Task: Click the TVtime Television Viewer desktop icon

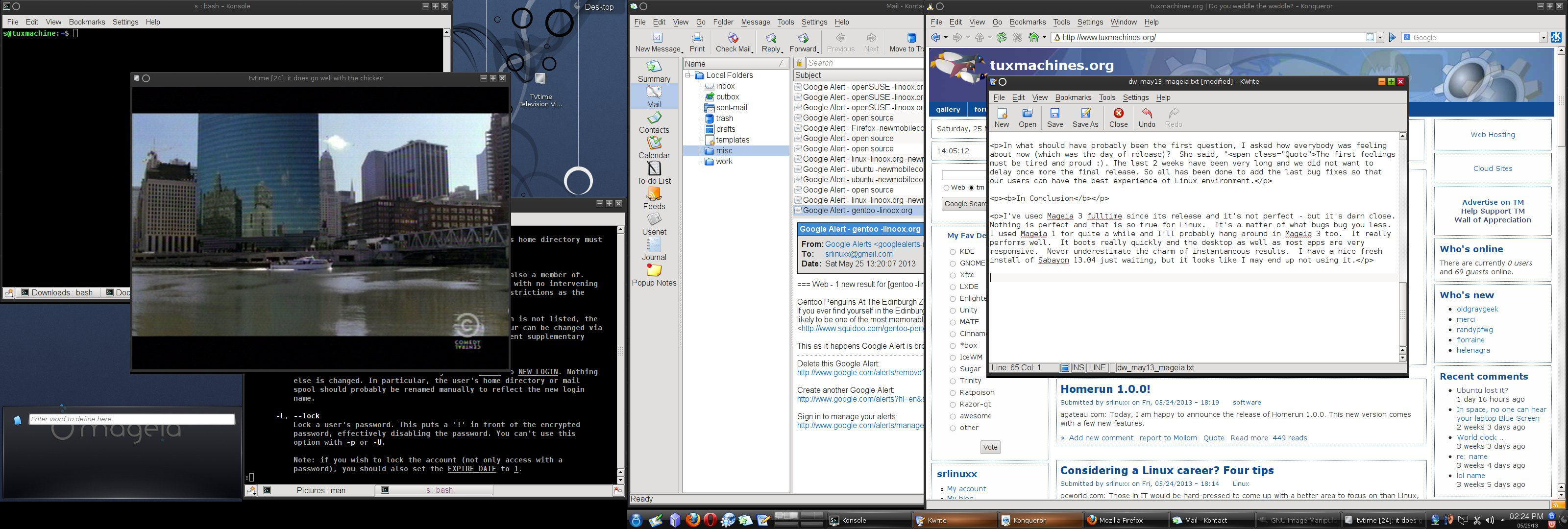Action: (540, 90)
